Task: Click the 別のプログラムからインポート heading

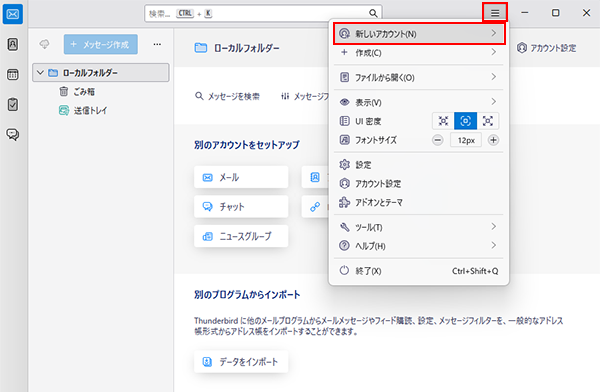Action: tap(247, 294)
